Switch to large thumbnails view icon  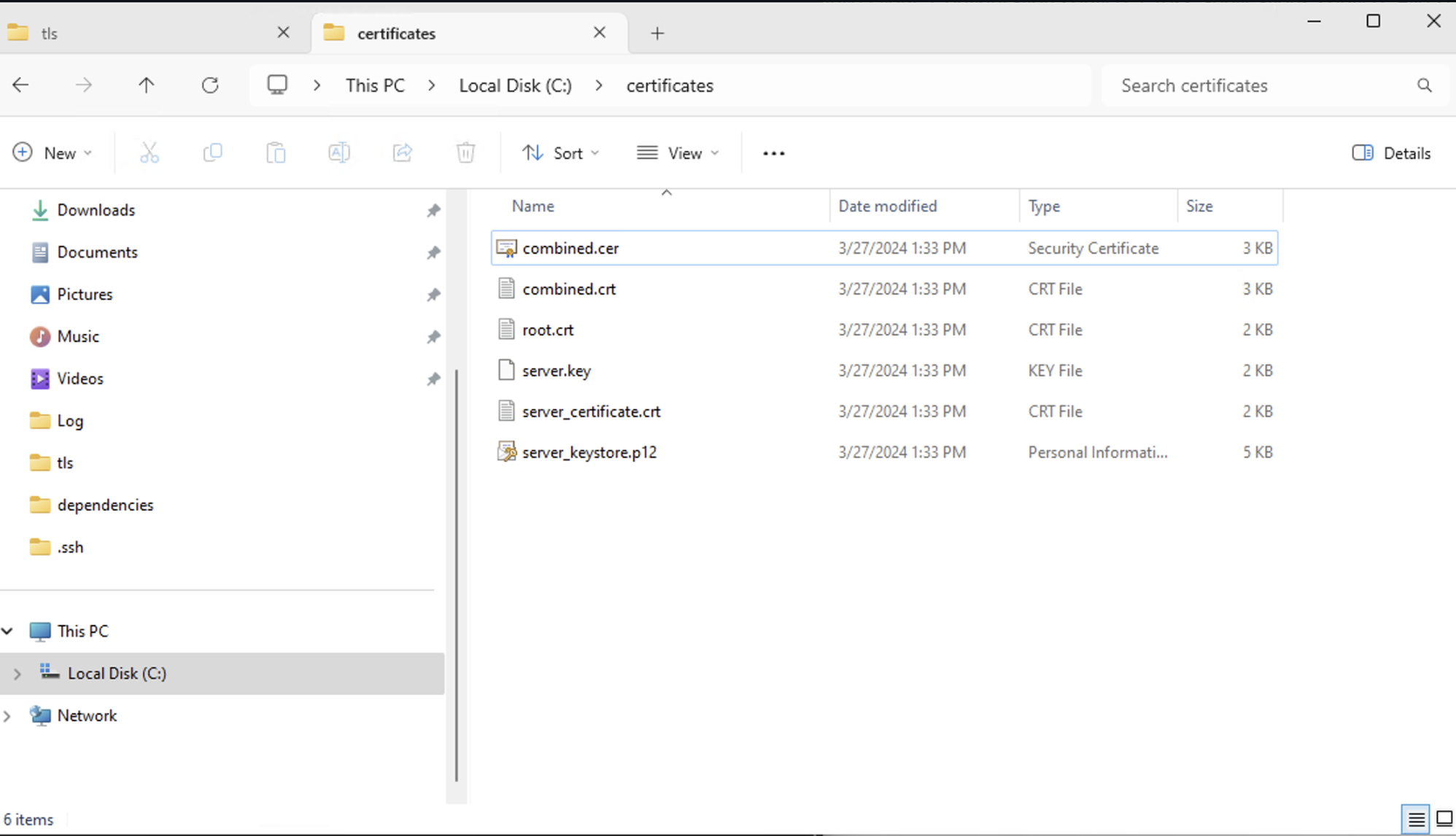click(x=1444, y=819)
